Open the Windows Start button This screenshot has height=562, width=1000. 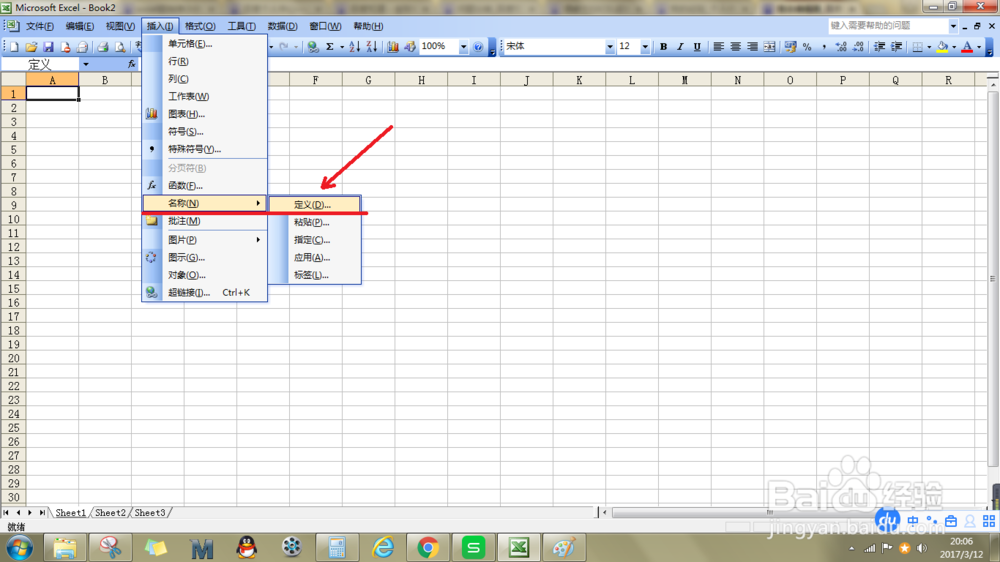19,547
